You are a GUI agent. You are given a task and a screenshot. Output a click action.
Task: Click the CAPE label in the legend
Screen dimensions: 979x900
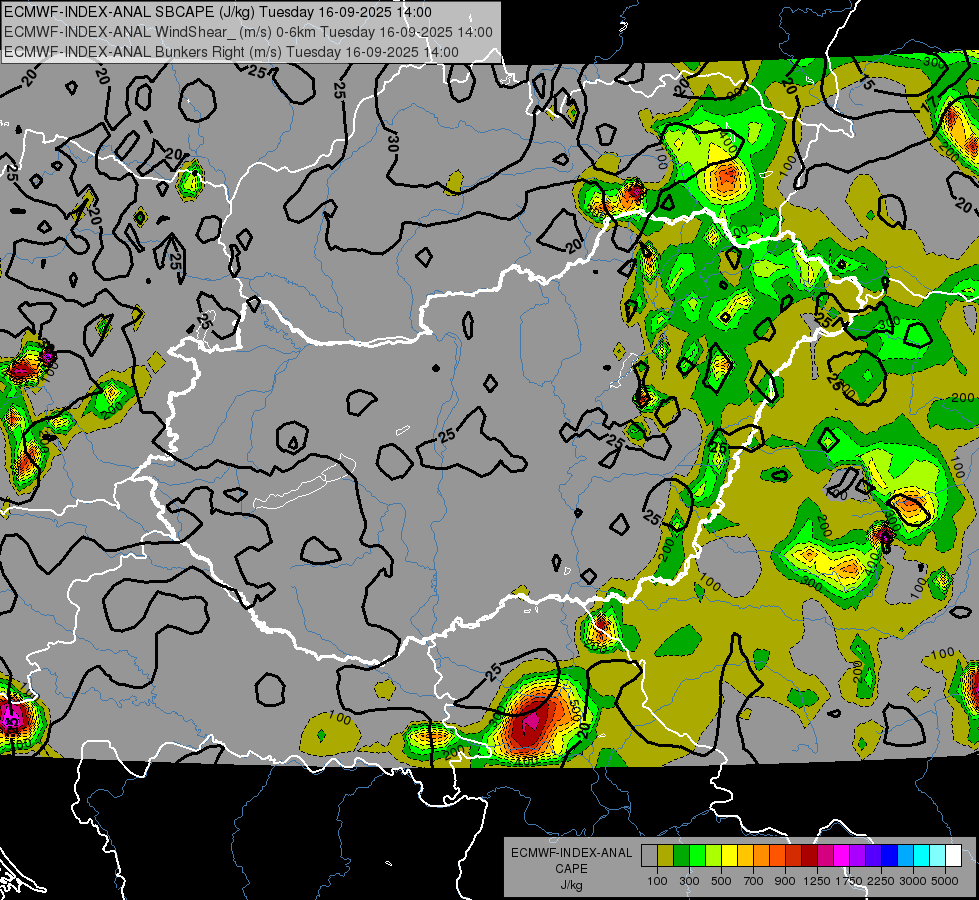(571, 869)
